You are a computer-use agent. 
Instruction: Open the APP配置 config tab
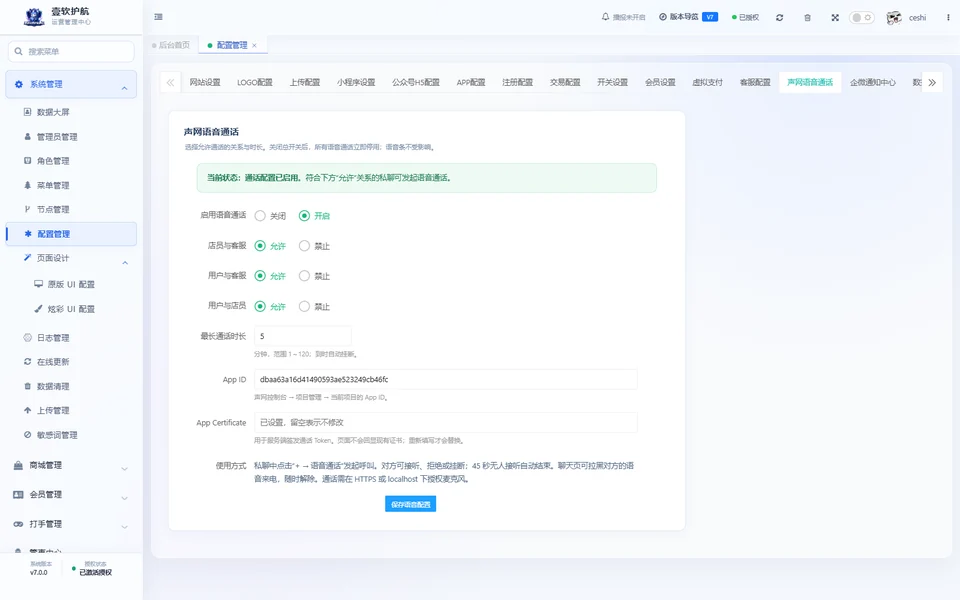[471, 82]
